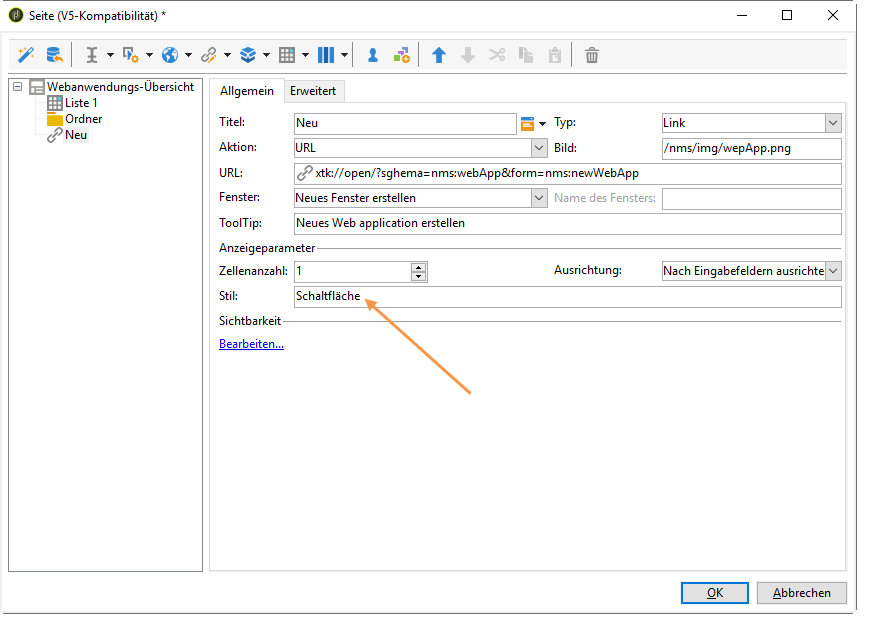The width and height of the screenshot is (881, 638).
Task: Open the Ausrichtung dropdown
Action: click(833, 271)
